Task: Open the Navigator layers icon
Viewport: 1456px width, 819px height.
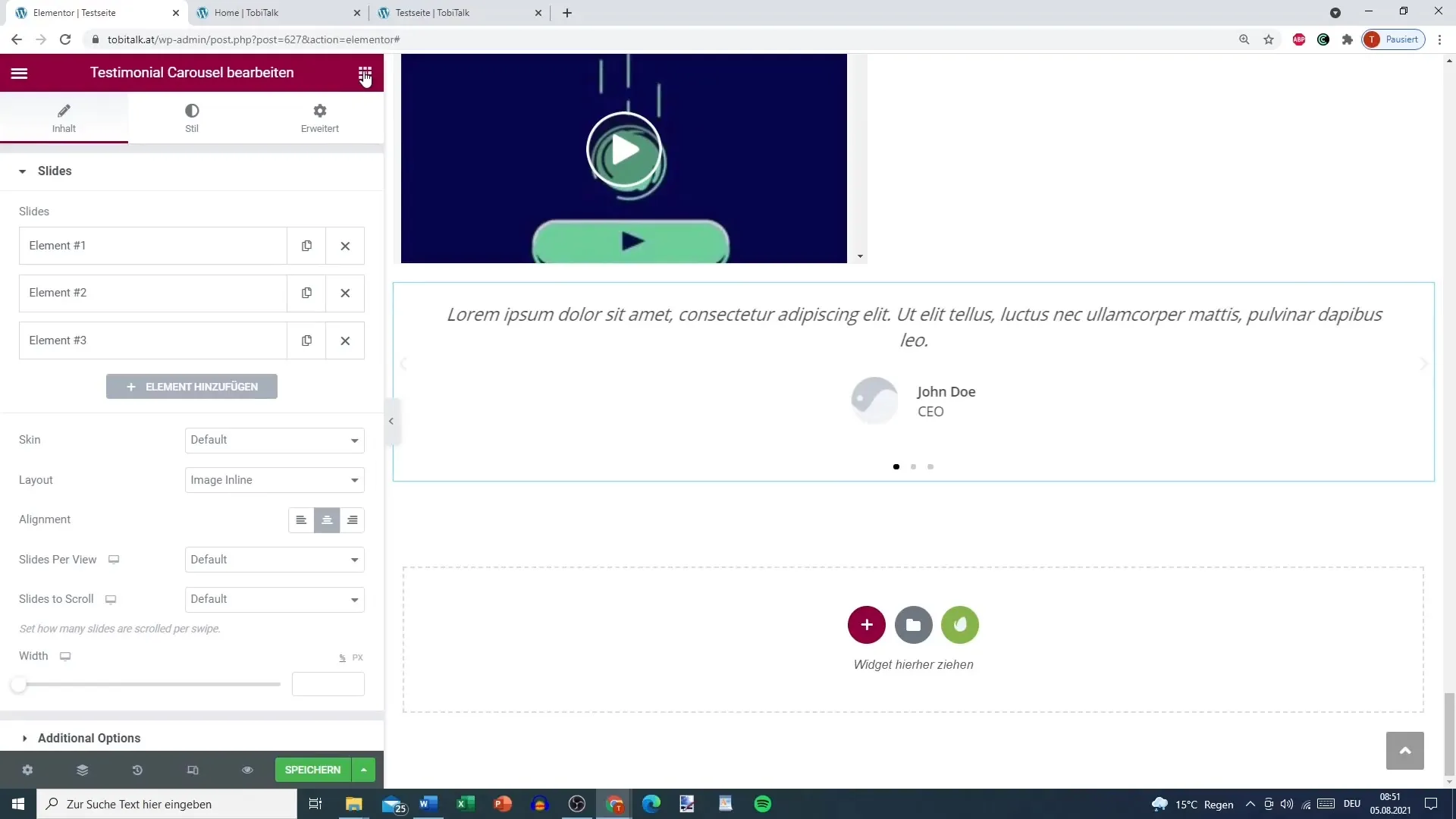Action: coord(82,770)
